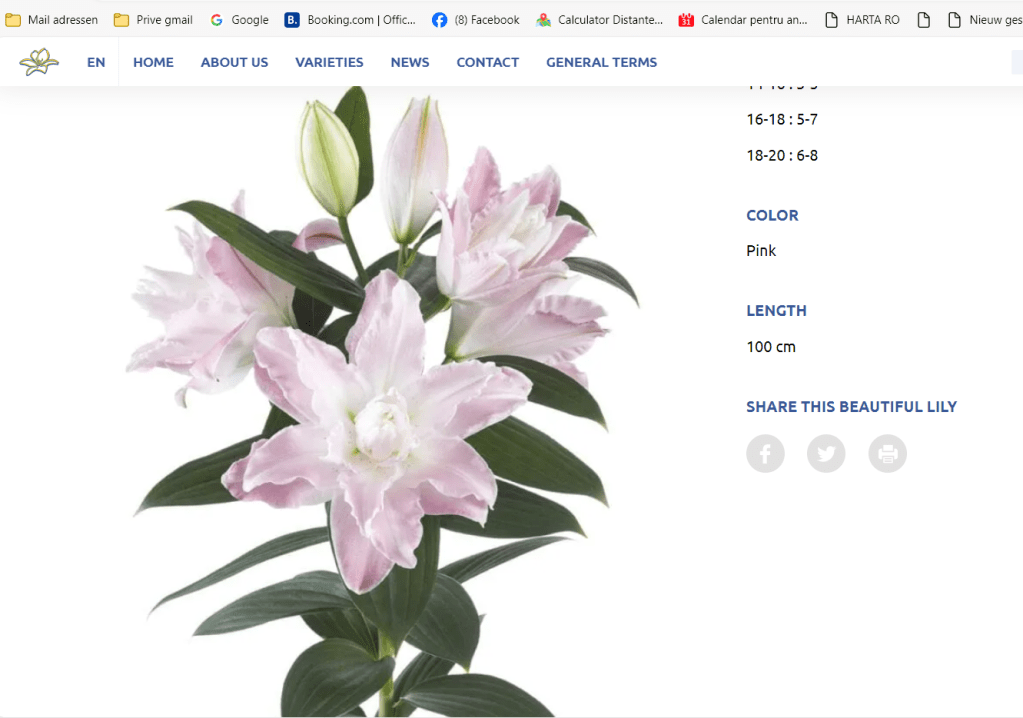The height and width of the screenshot is (718, 1023).
Task: Expand the Prive gmail bookmark folder
Action: point(153,20)
